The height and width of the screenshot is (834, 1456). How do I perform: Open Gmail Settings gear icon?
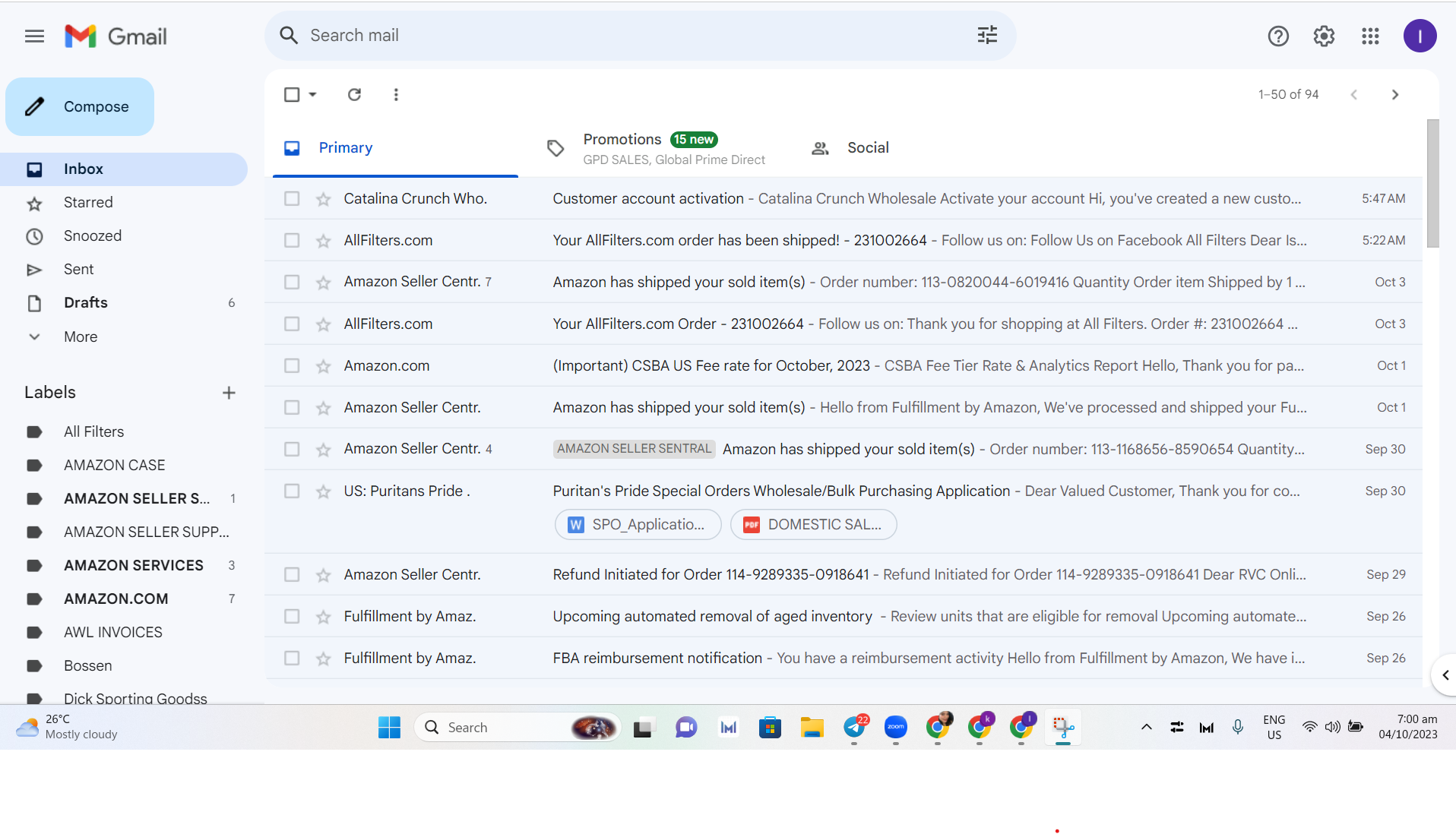(1324, 36)
